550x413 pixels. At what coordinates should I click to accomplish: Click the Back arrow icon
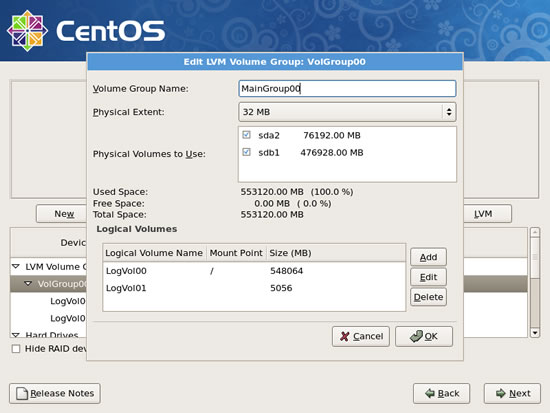click(x=430, y=393)
